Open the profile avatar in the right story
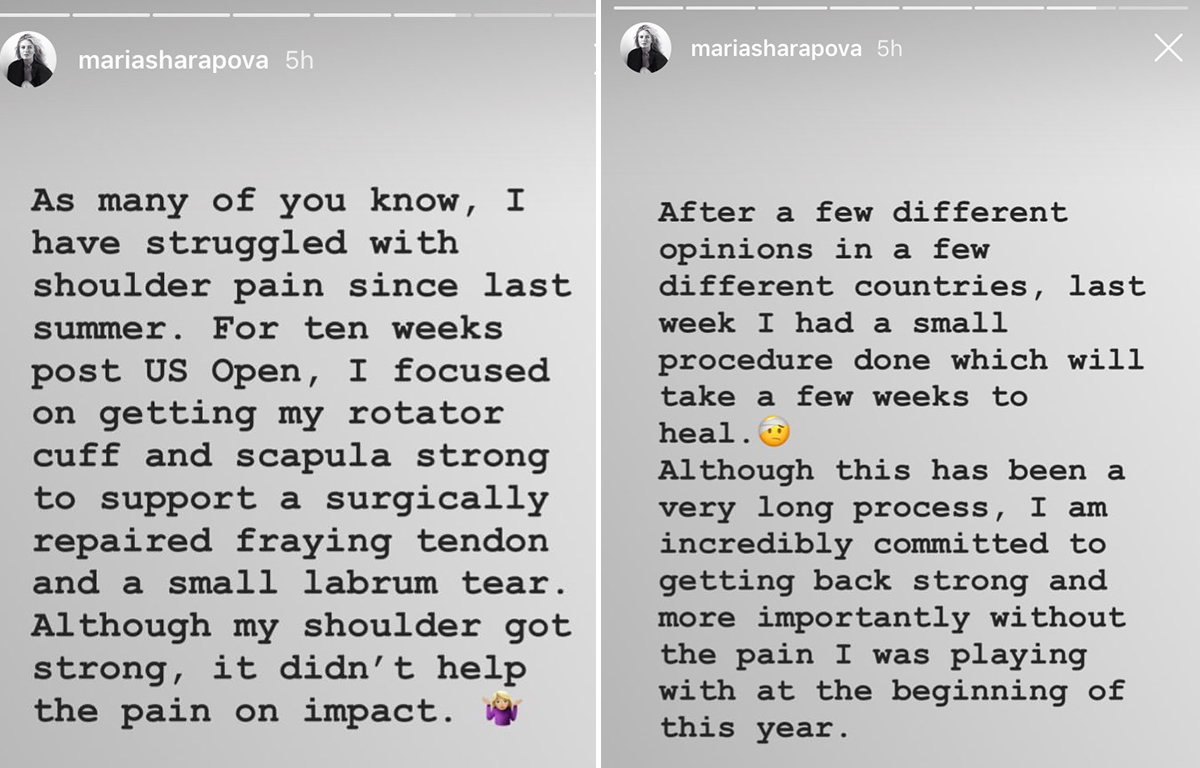 (x=645, y=48)
